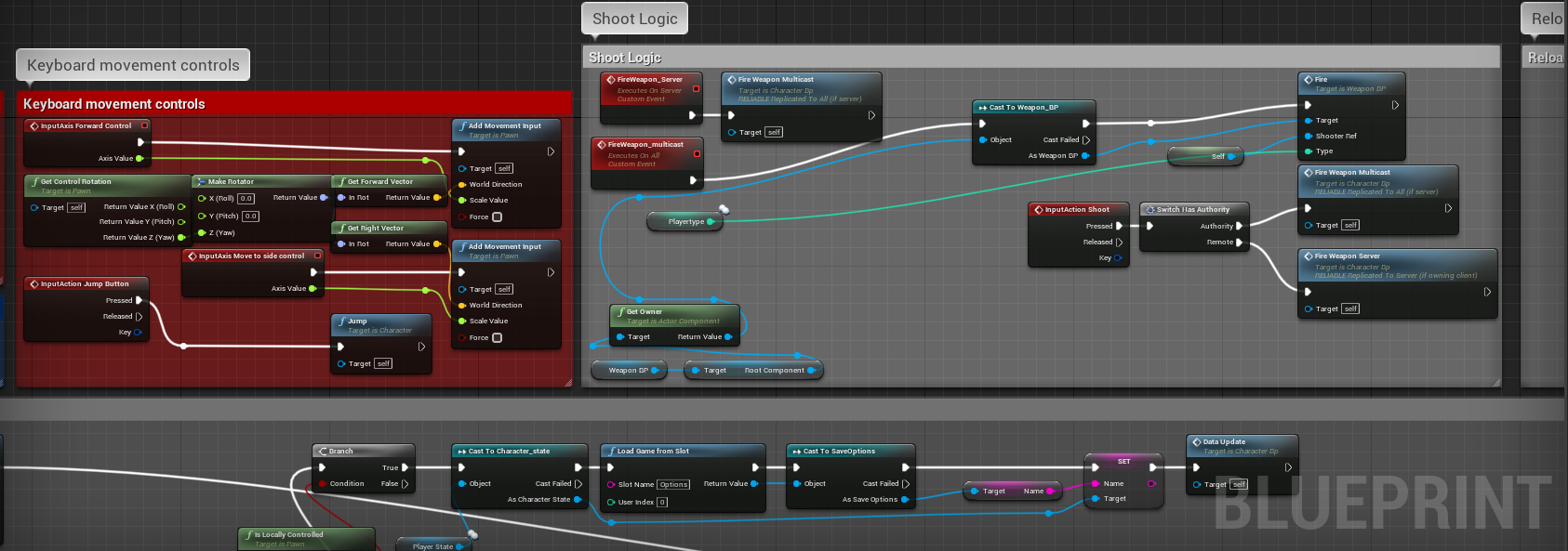Select the Load Game from Slot node header

tap(683, 451)
